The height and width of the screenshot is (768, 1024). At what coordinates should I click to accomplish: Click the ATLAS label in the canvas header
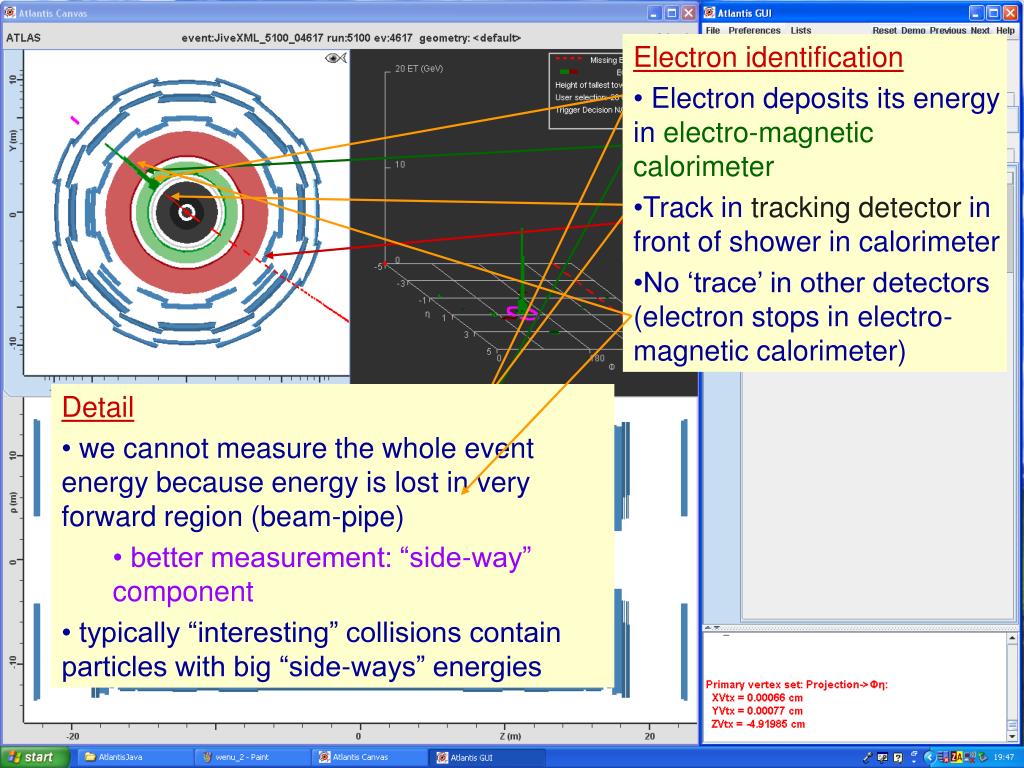[24, 38]
